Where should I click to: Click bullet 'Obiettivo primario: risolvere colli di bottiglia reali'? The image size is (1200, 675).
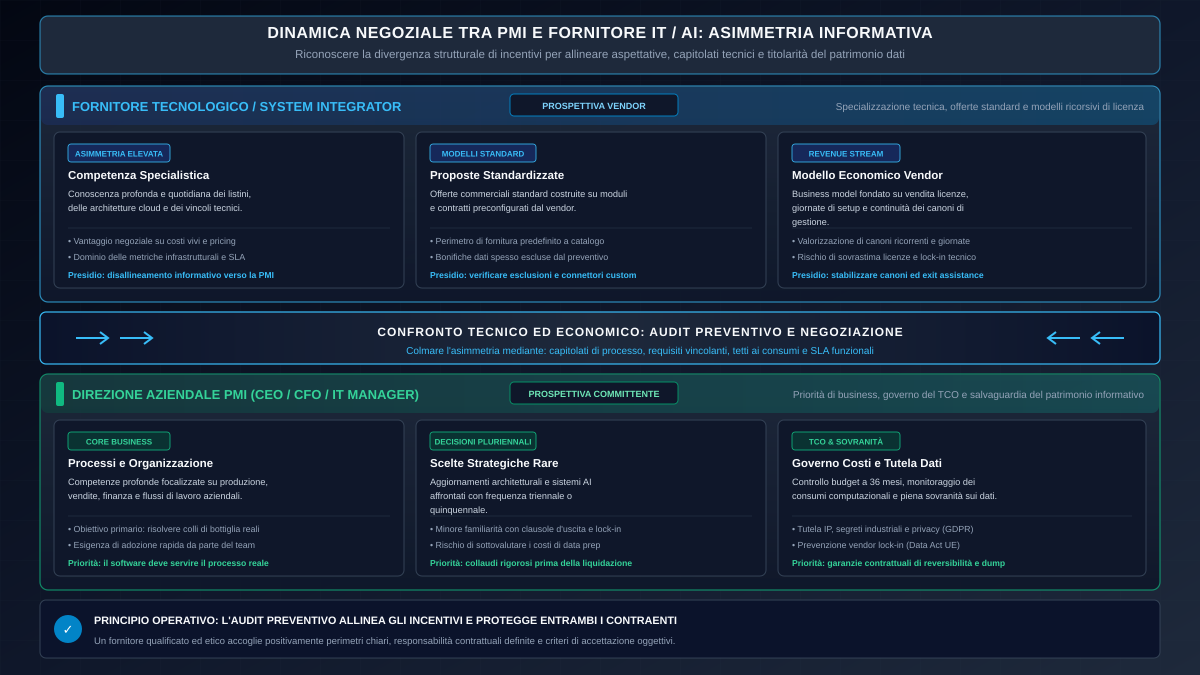(164, 529)
